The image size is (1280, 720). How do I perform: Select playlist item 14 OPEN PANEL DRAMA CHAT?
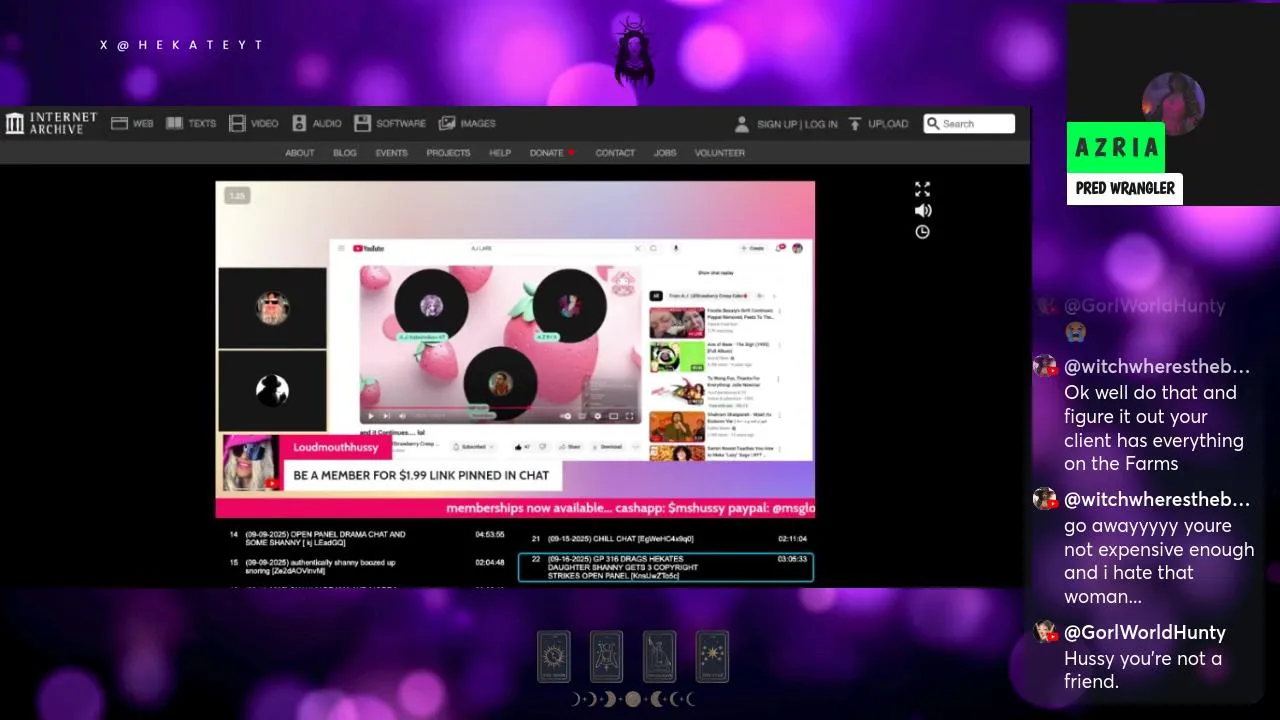pos(367,538)
